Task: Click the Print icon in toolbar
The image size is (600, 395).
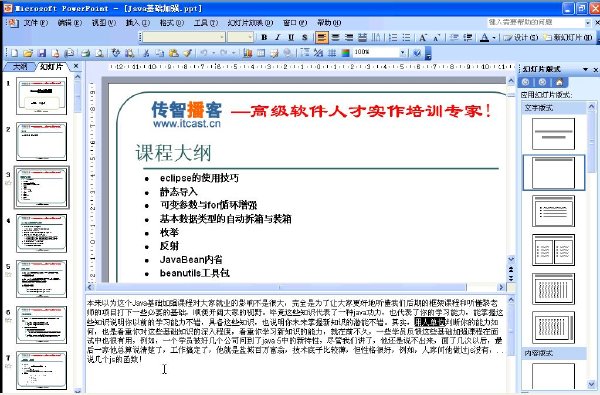Action: coord(86,53)
